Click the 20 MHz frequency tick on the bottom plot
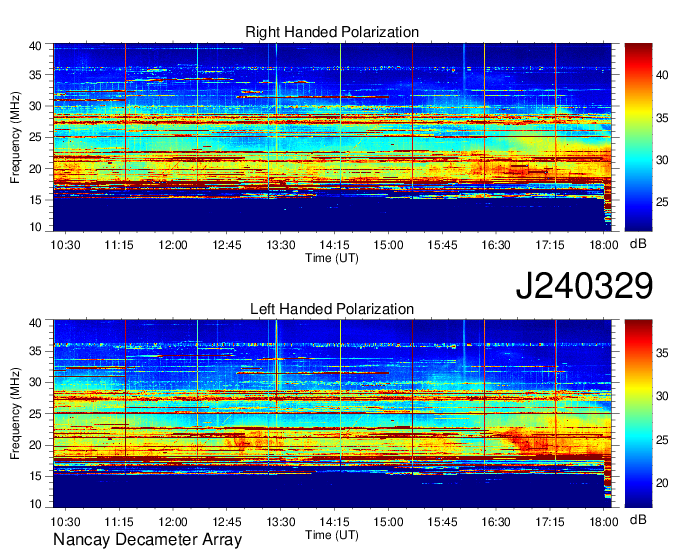 pos(35,445)
